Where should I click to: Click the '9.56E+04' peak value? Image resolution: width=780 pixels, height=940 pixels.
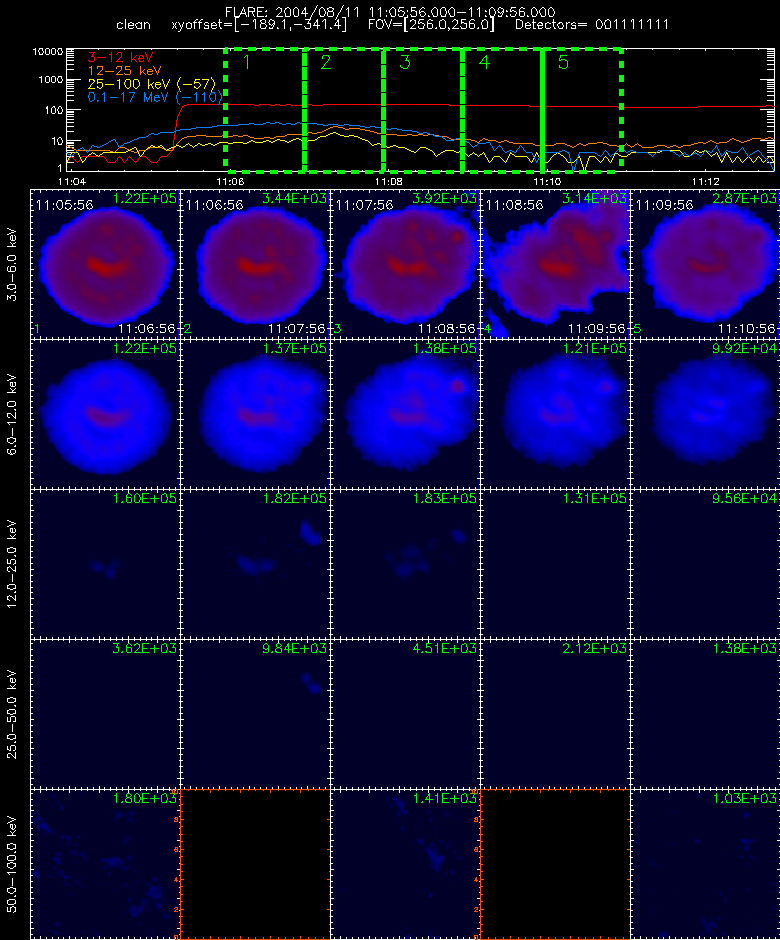click(x=745, y=498)
